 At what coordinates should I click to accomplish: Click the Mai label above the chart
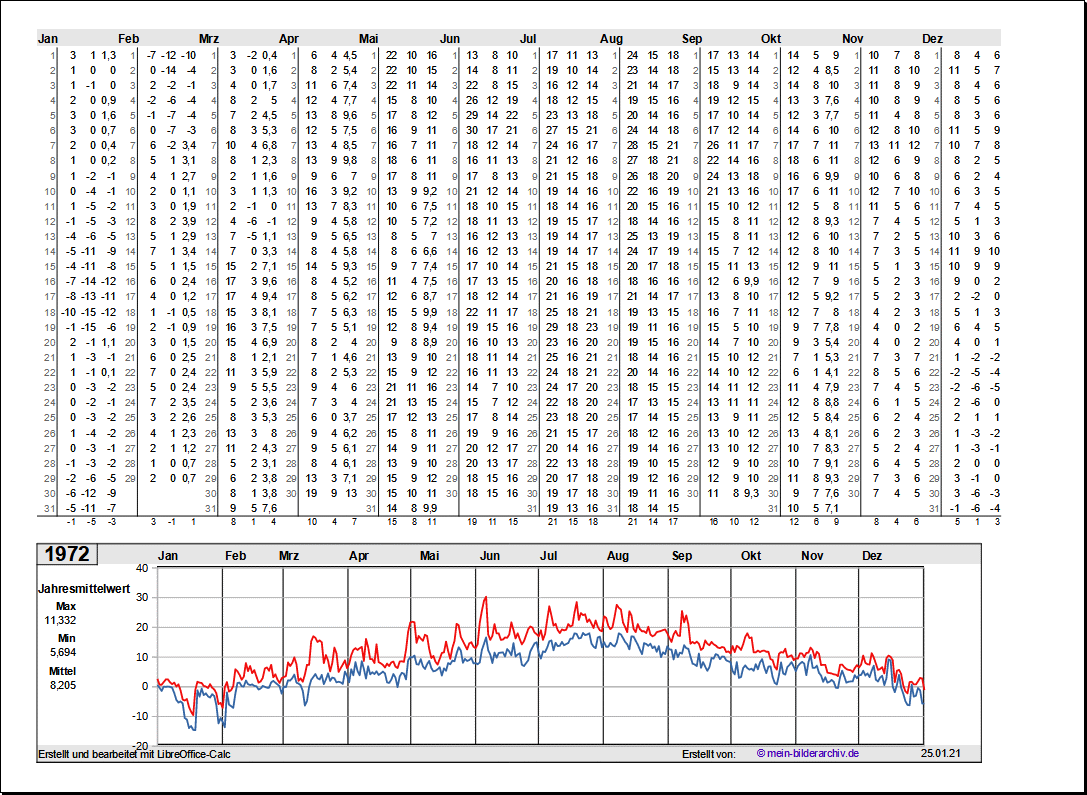430,556
